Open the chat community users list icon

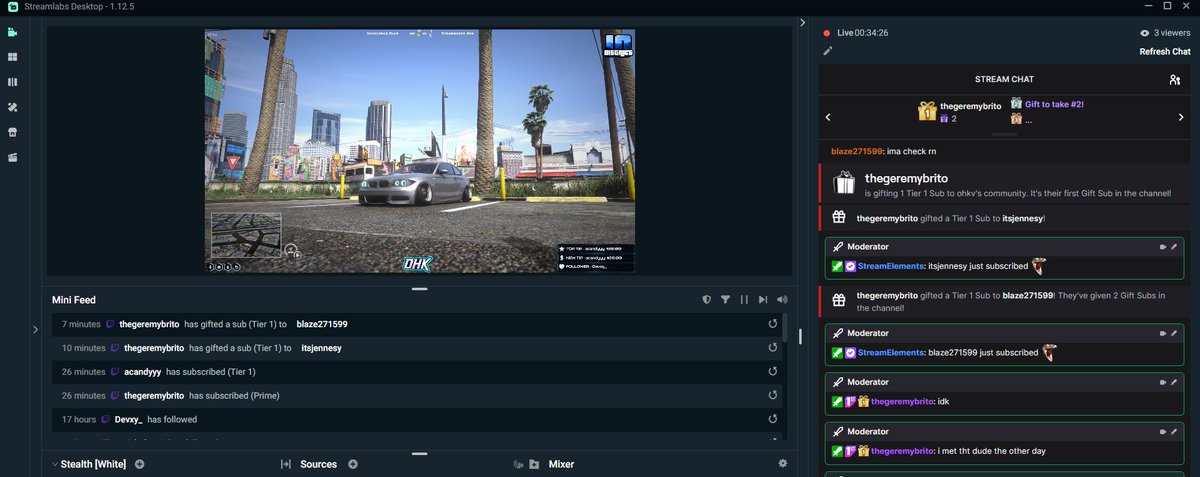1174,80
